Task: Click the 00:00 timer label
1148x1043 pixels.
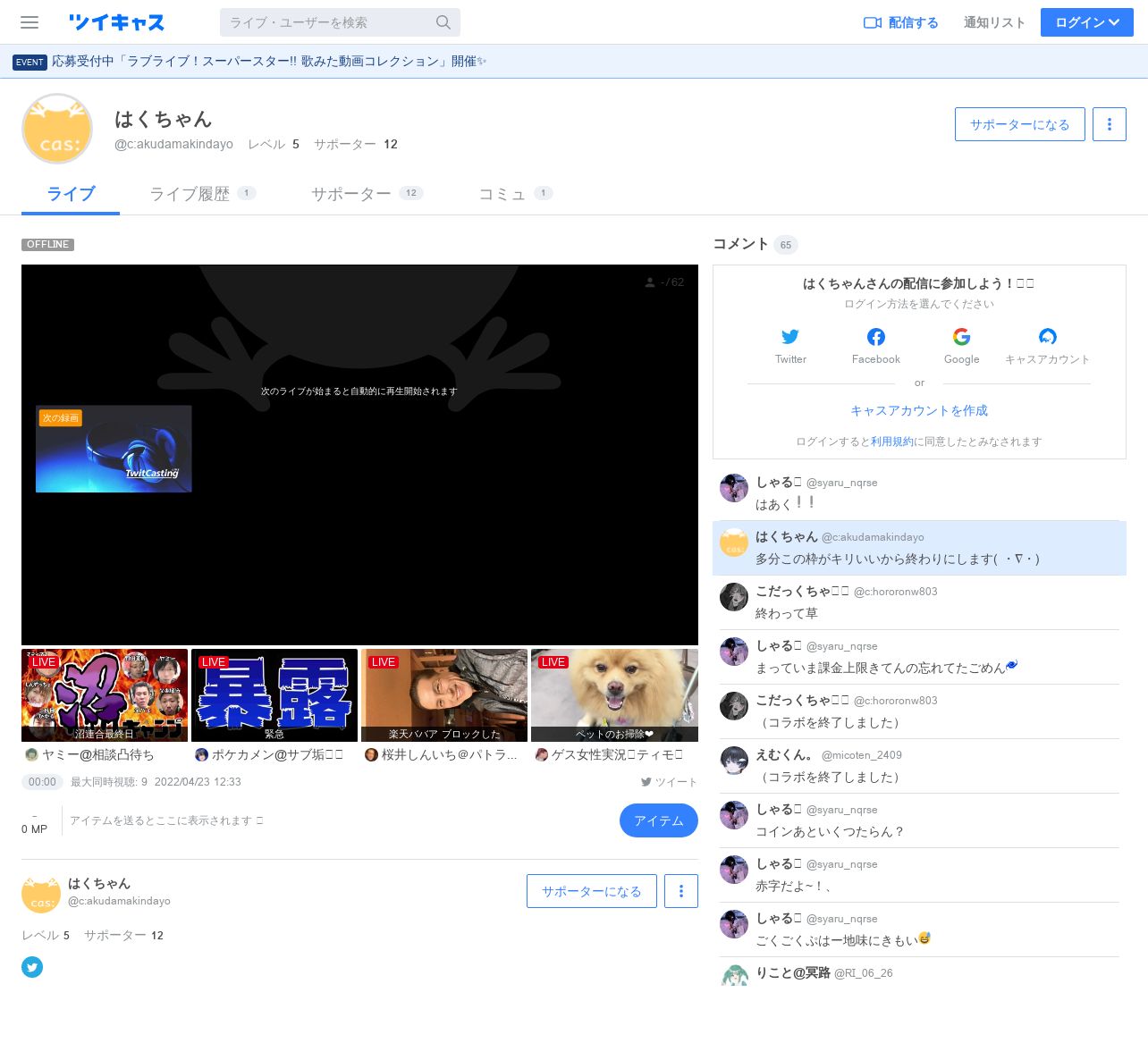Action: [x=42, y=782]
